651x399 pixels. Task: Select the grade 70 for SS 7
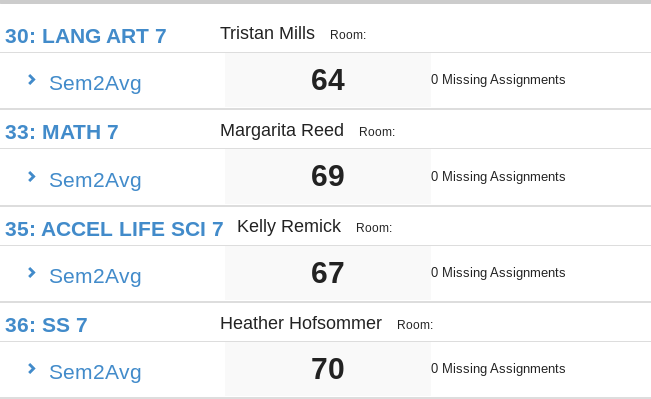pos(328,369)
